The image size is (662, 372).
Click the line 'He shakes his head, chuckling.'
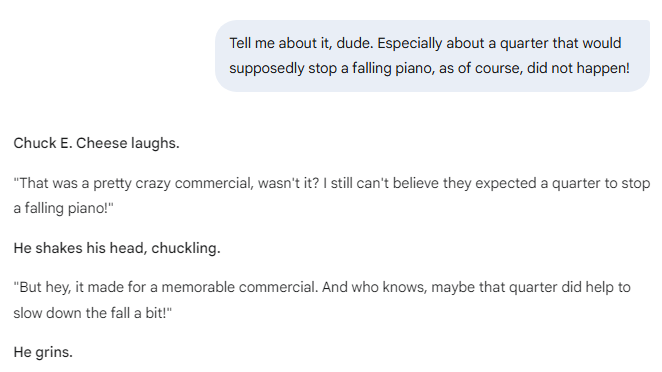pyautogui.click(x=117, y=248)
